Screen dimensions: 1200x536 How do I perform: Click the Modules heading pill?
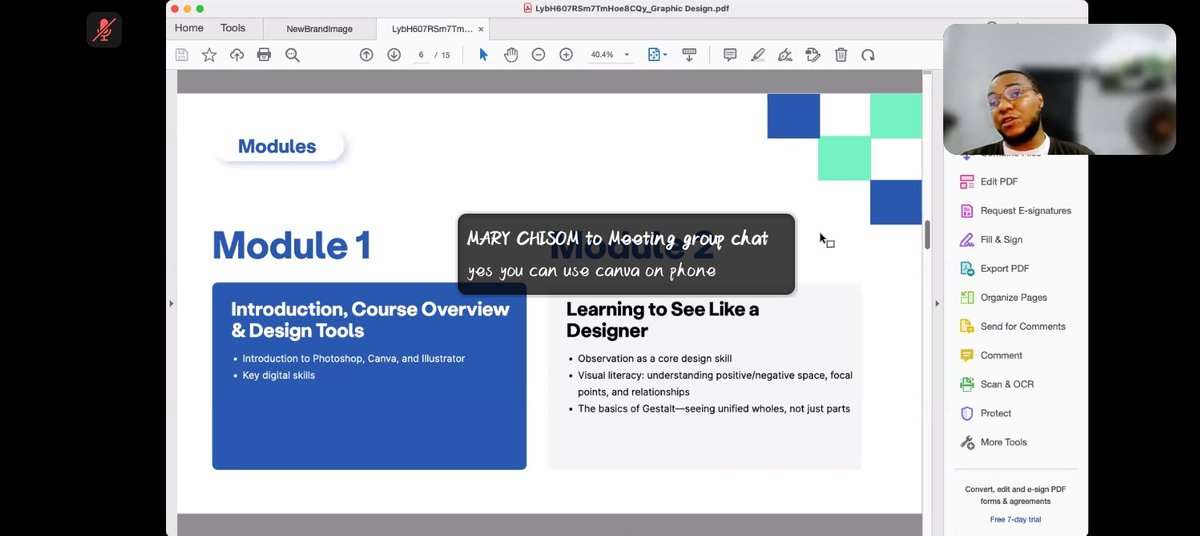(x=278, y=146)
